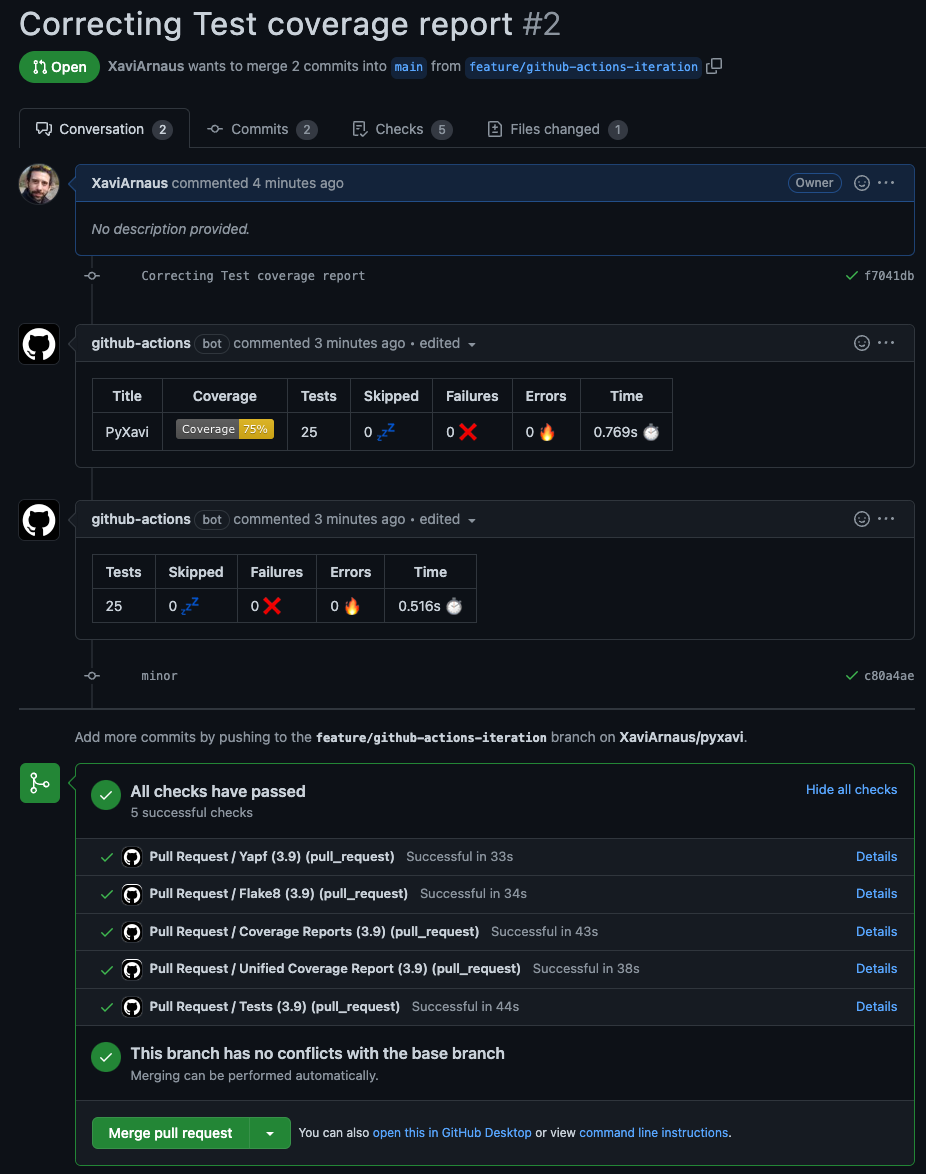Add reaction to coverage bot comment
Screen dimensions: 926x1174
(862, 343)
